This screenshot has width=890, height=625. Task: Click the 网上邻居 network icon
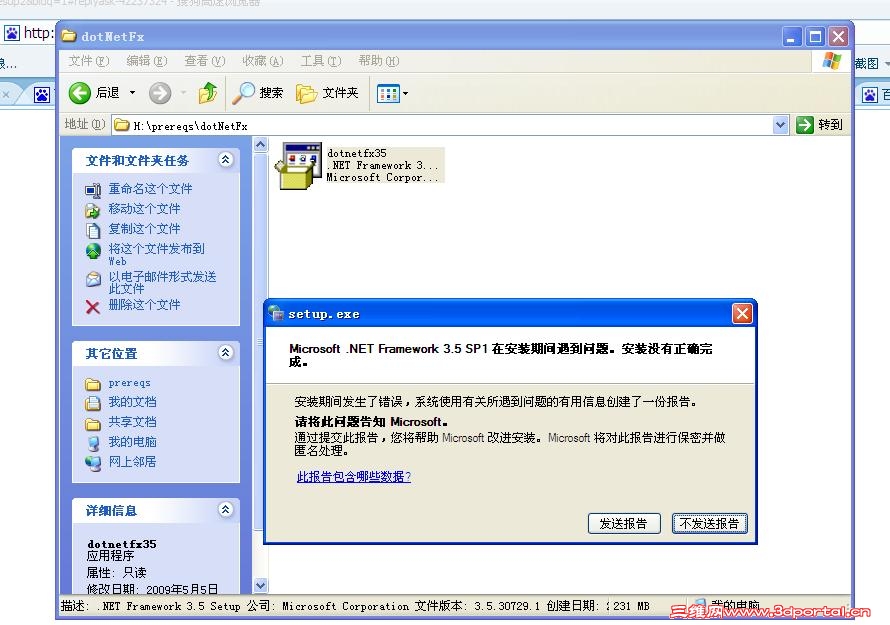tap(93, 463)
